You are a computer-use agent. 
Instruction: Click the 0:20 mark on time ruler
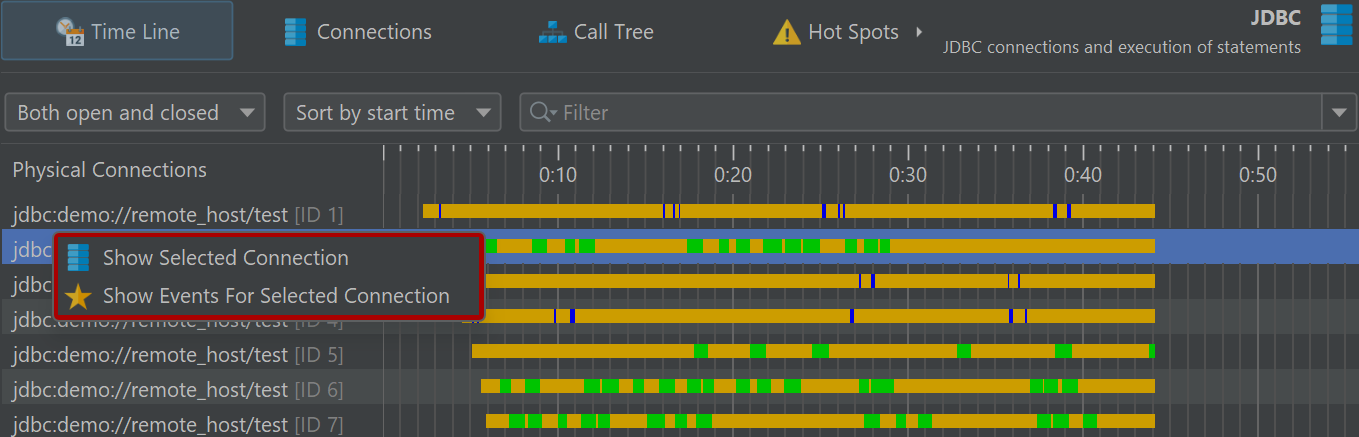[733, 175]
